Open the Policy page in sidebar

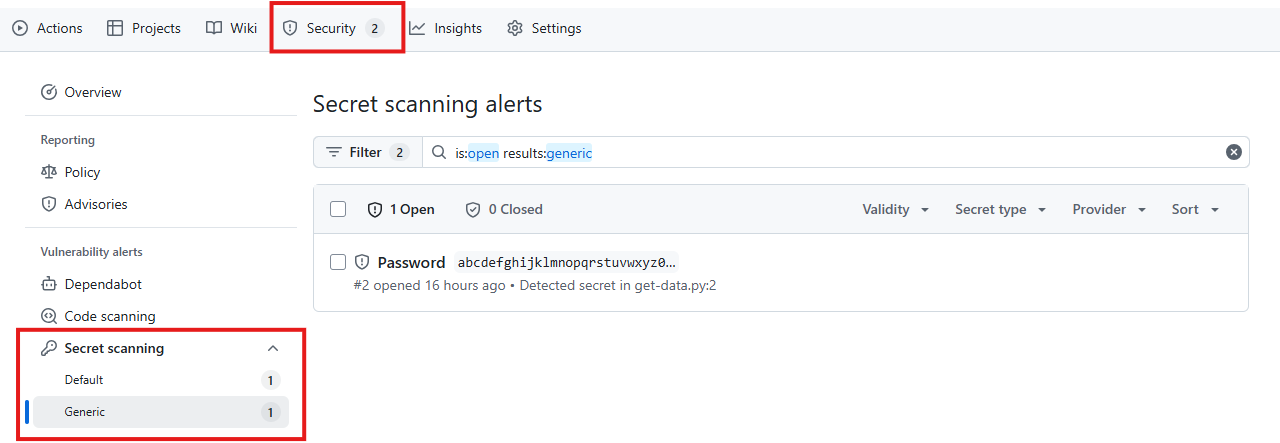pos(161,172)
